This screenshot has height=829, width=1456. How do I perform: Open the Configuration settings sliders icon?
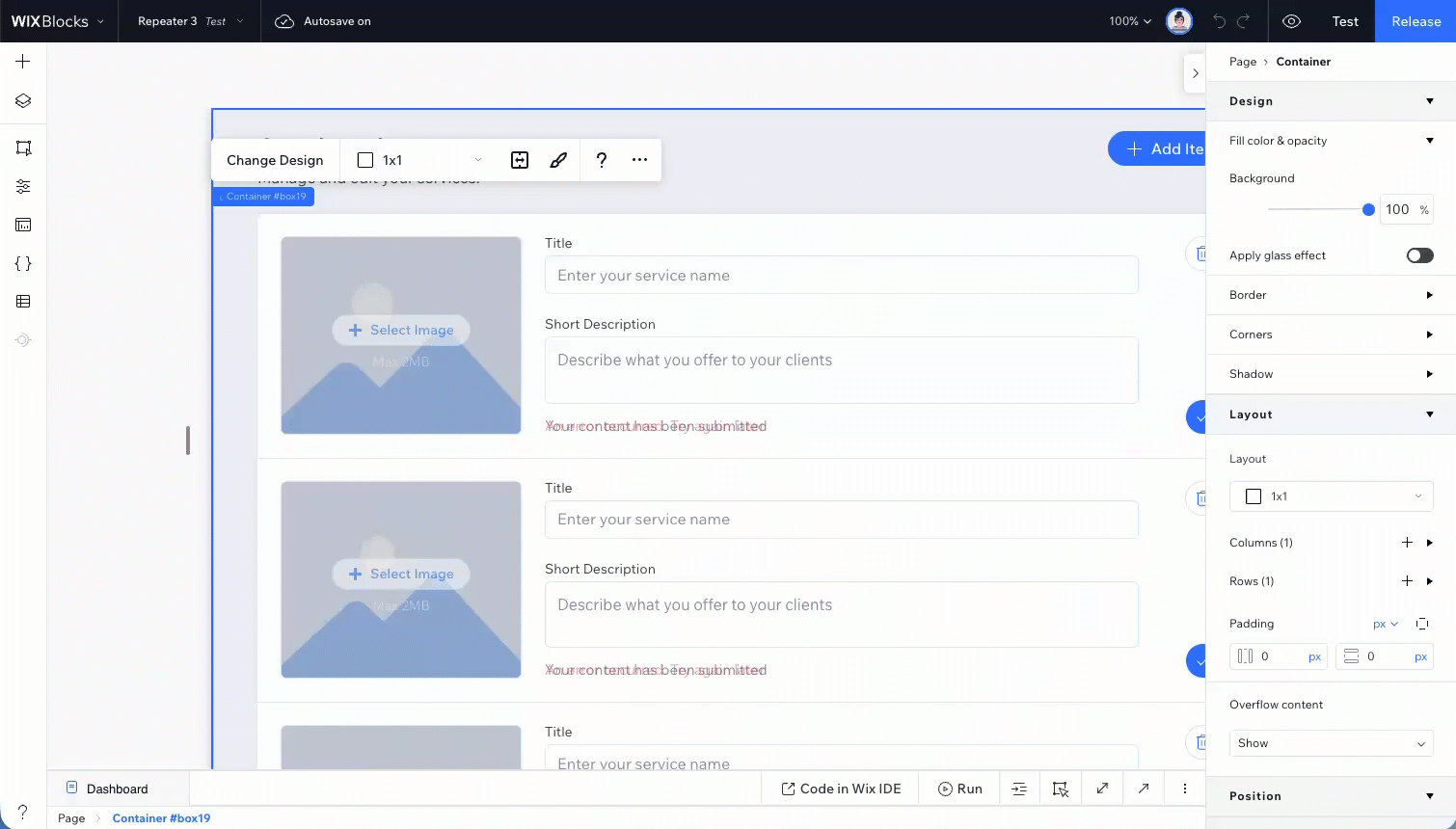coord(23,186)
